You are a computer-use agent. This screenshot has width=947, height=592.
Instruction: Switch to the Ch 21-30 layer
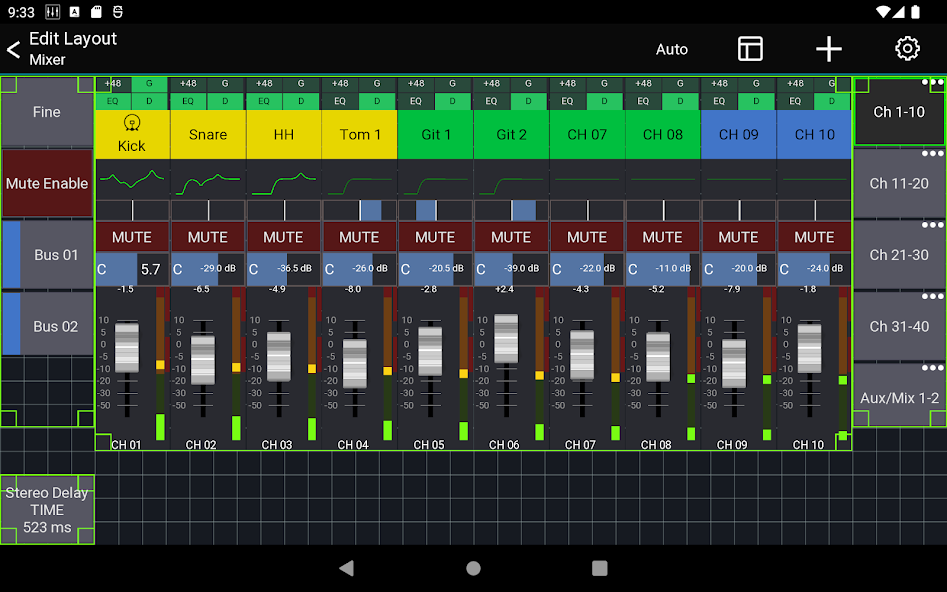click(x=899, y=255)
